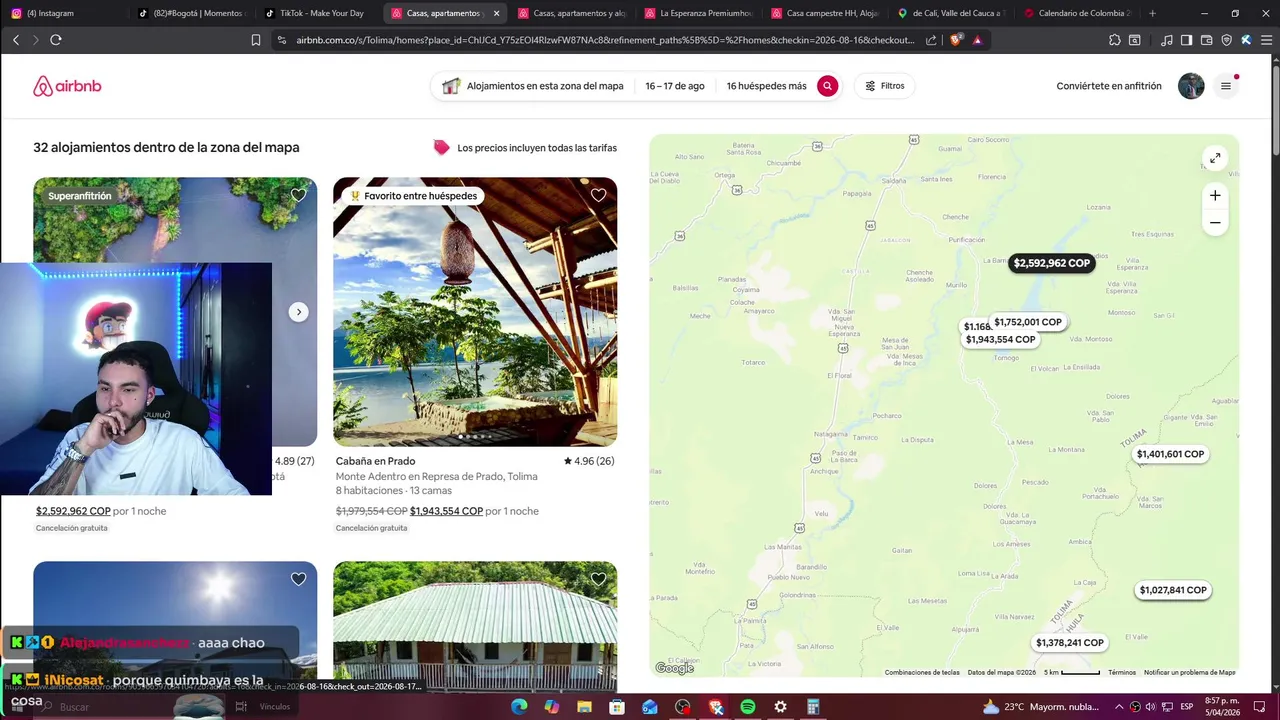Switch to Casa campestre HH tab

pos(825,13)
